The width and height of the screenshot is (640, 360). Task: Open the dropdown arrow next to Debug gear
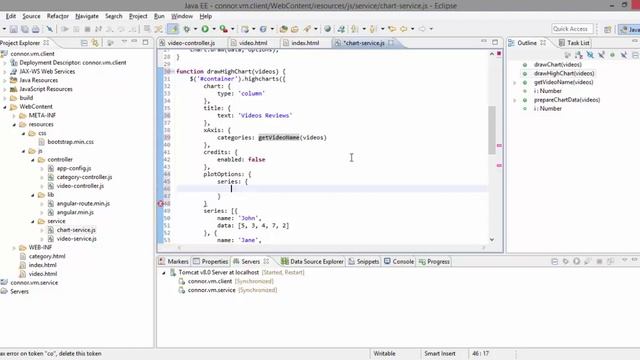click(x=195, y=29)
